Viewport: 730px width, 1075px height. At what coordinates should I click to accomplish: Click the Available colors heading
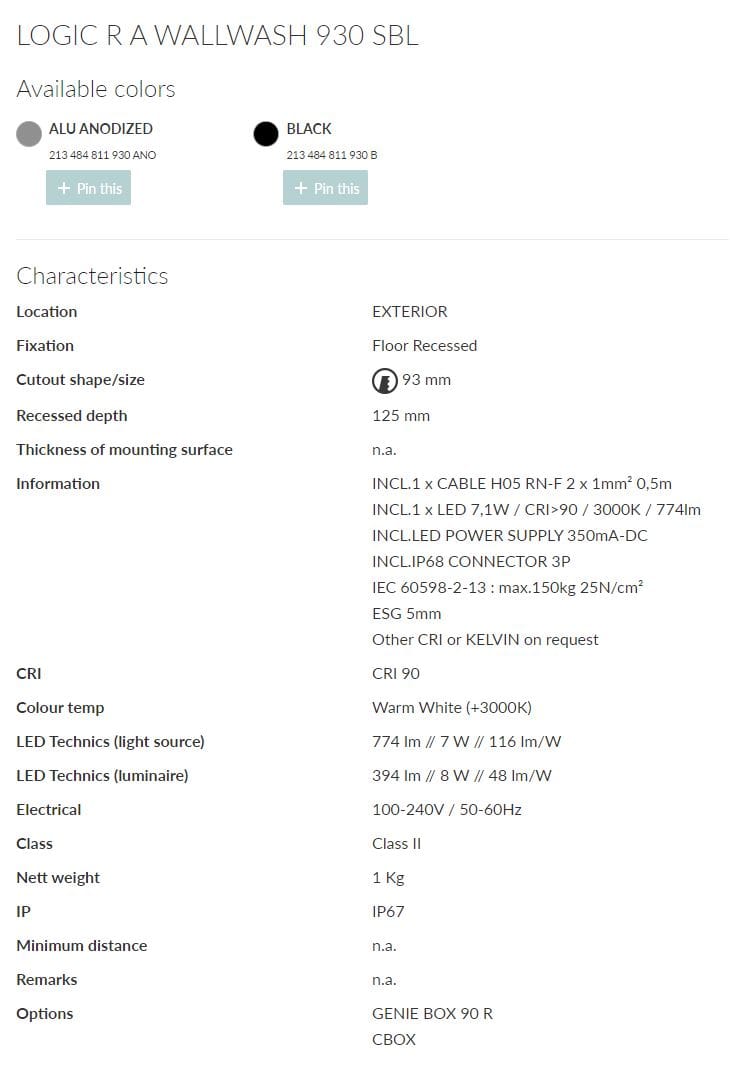pyautogui.click(x=96, y=89)
